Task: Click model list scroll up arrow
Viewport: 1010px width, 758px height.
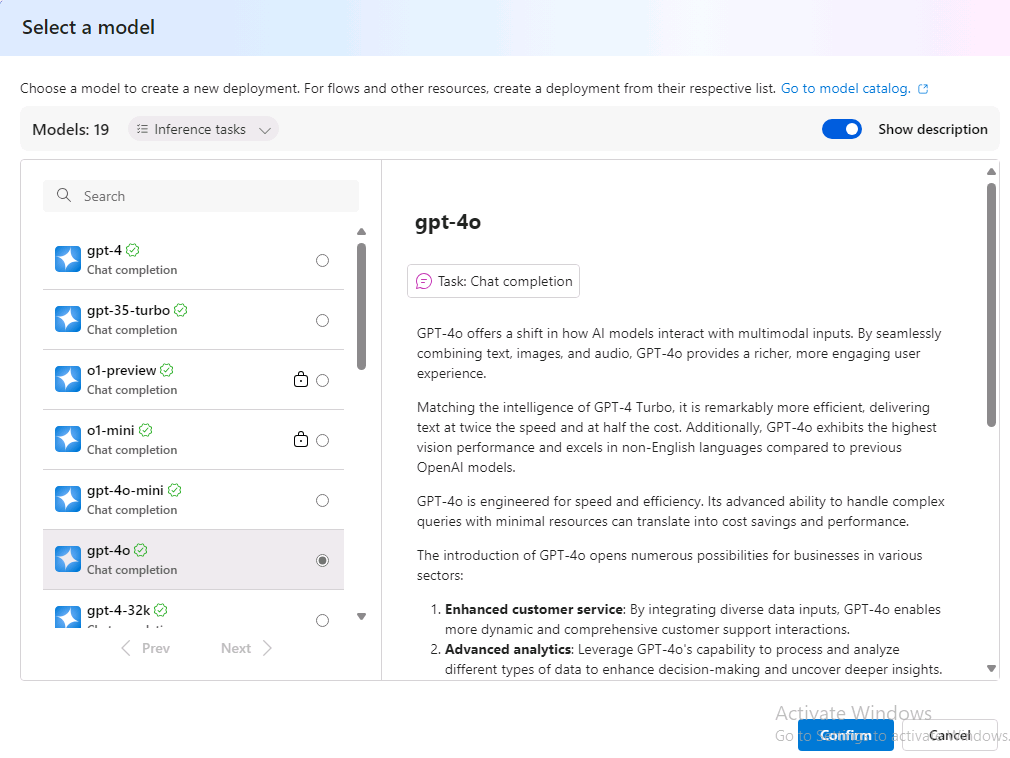Action: [x=361, y=231]
